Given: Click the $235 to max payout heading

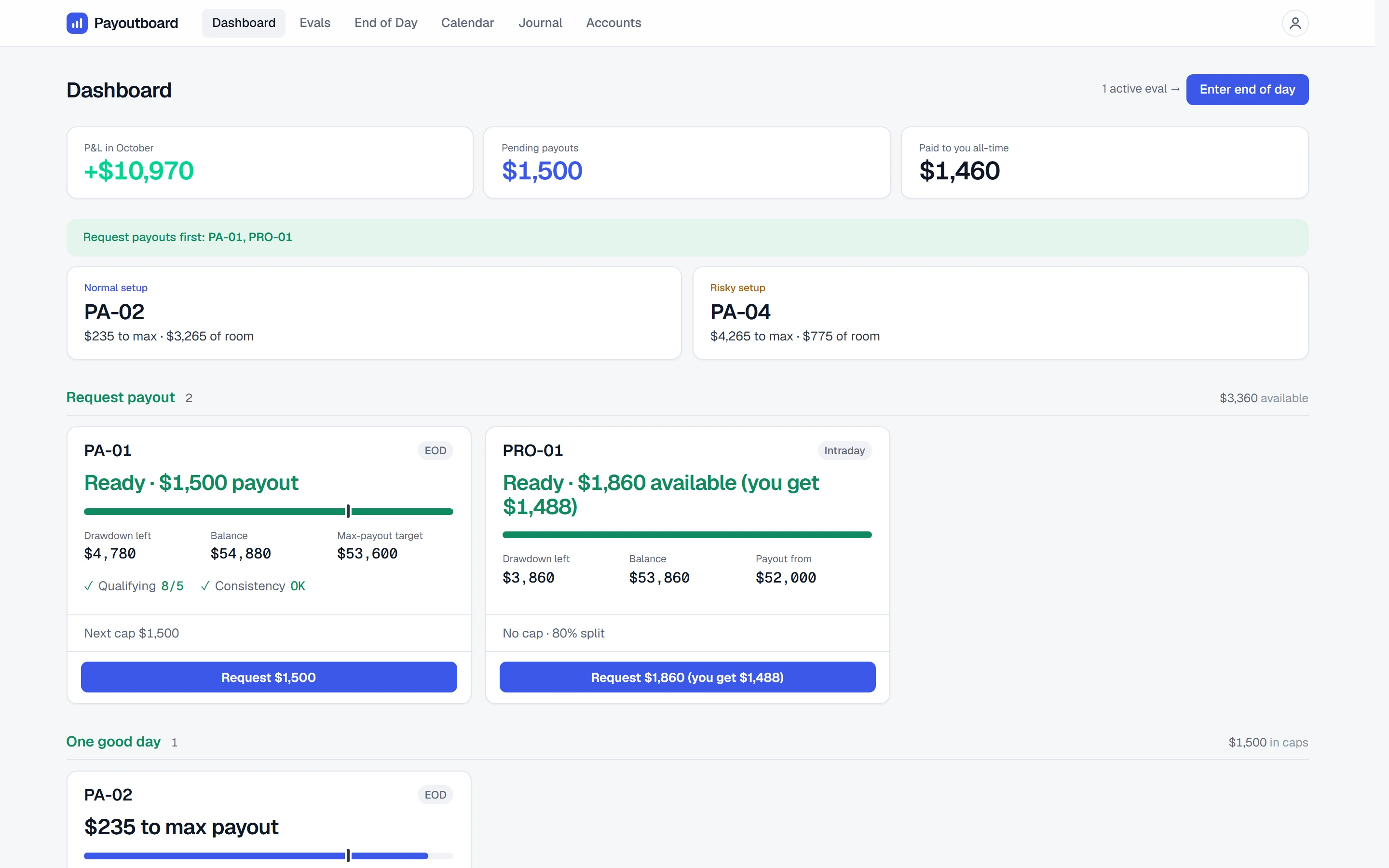Looking at the screenshot, I should pos(181,827).
